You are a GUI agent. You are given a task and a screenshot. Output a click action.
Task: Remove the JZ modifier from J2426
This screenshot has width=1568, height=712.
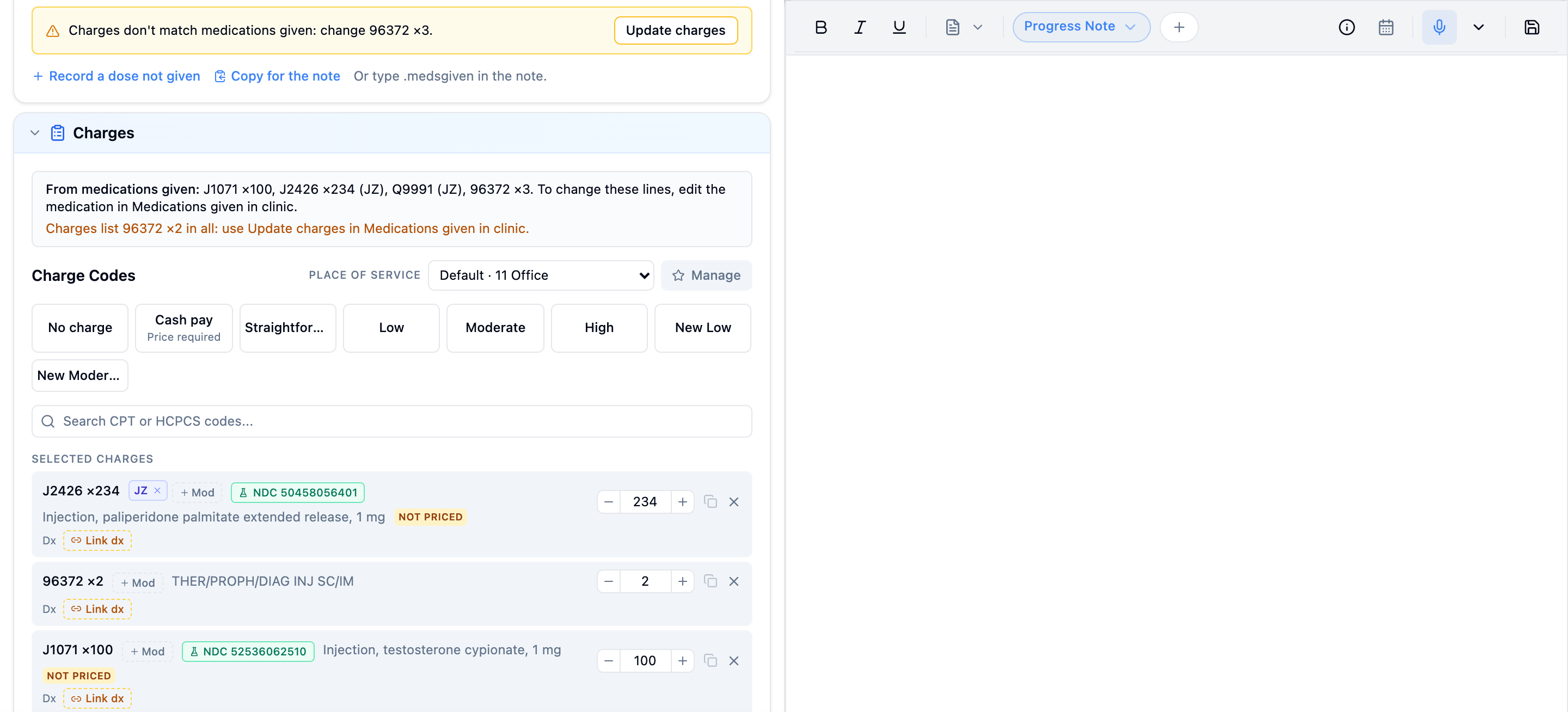(157, 490)
